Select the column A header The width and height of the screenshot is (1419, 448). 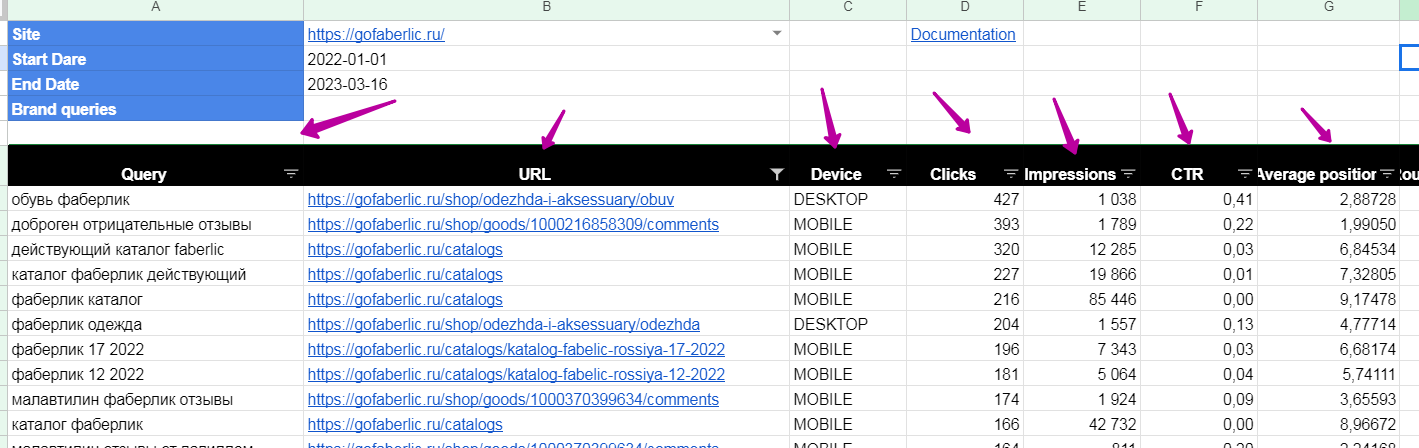155,9
